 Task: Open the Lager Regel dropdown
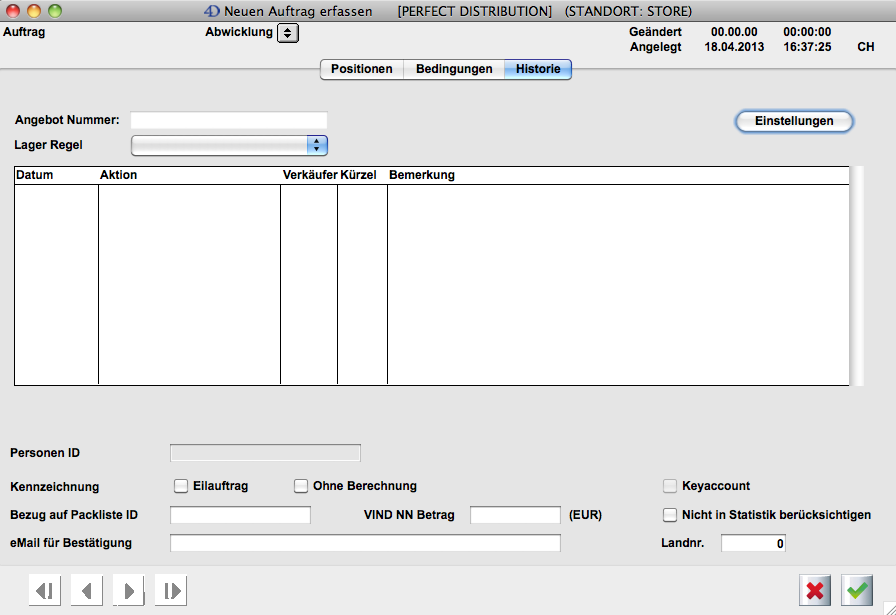pyautogui.click(x=318, y=145)
